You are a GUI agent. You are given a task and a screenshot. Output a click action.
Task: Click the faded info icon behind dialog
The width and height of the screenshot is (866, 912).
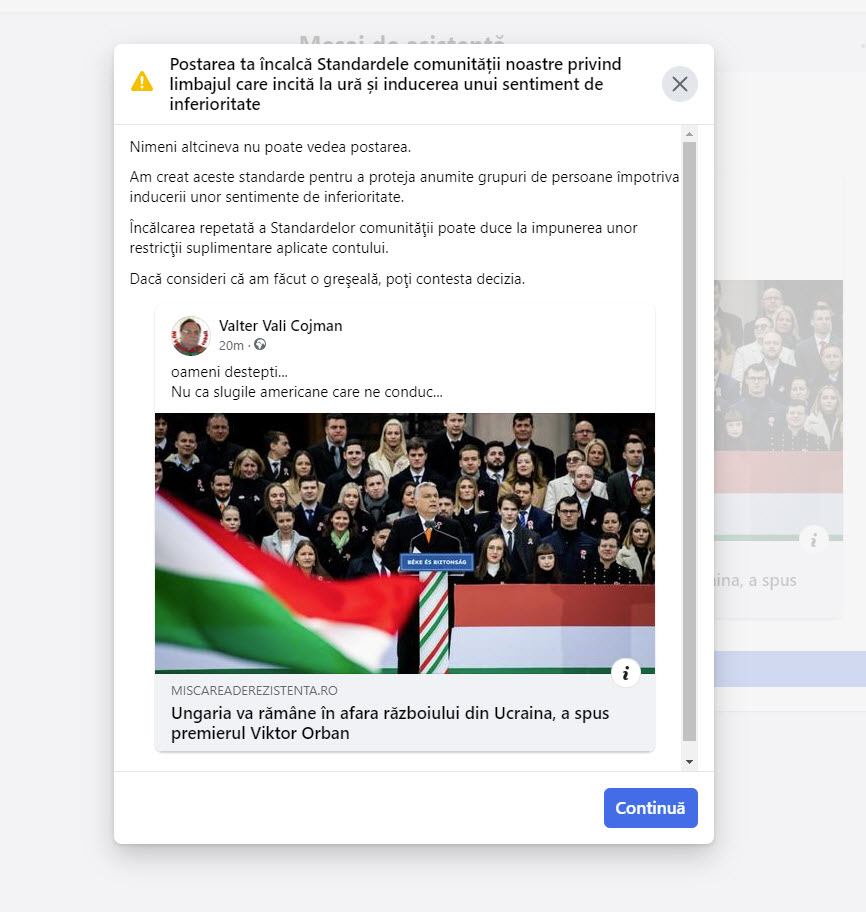coord(814,540)
